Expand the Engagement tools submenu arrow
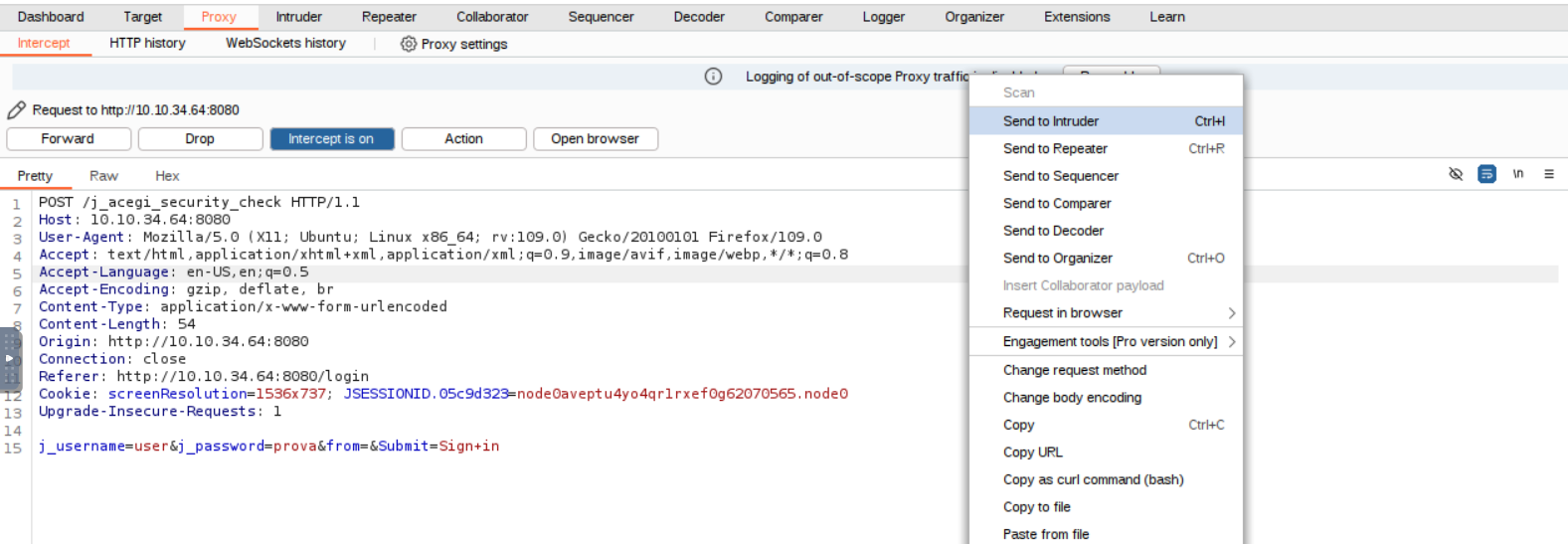 [1231, 341]
